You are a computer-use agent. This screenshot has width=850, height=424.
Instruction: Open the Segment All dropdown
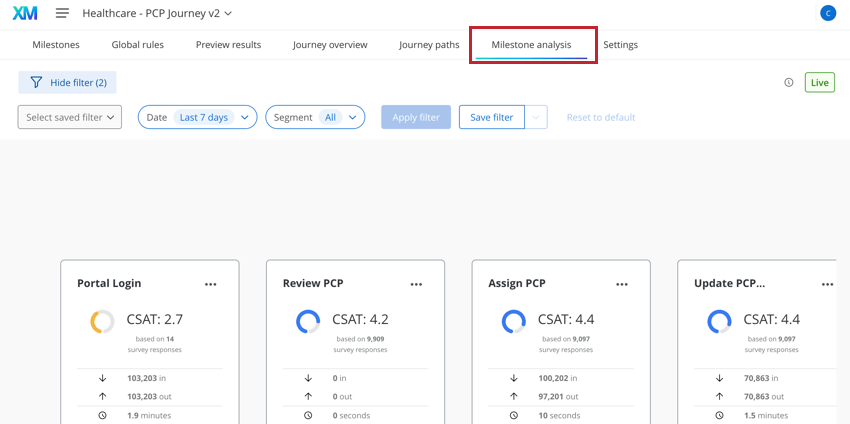pyautogui.click(x=315, y=117)
